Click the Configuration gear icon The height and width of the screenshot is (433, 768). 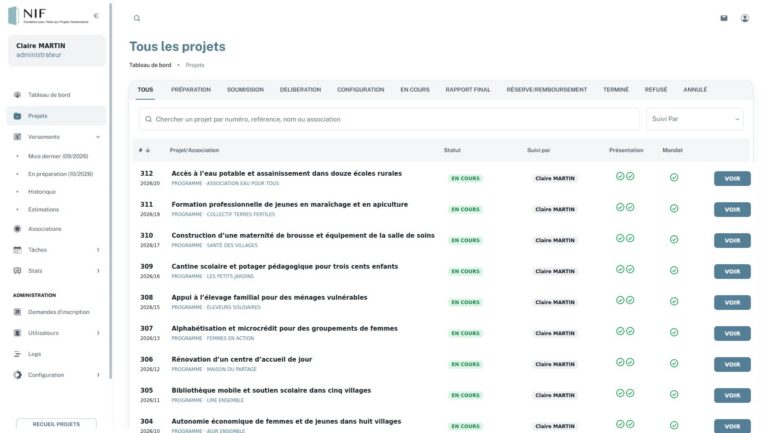tap(17, 375)
